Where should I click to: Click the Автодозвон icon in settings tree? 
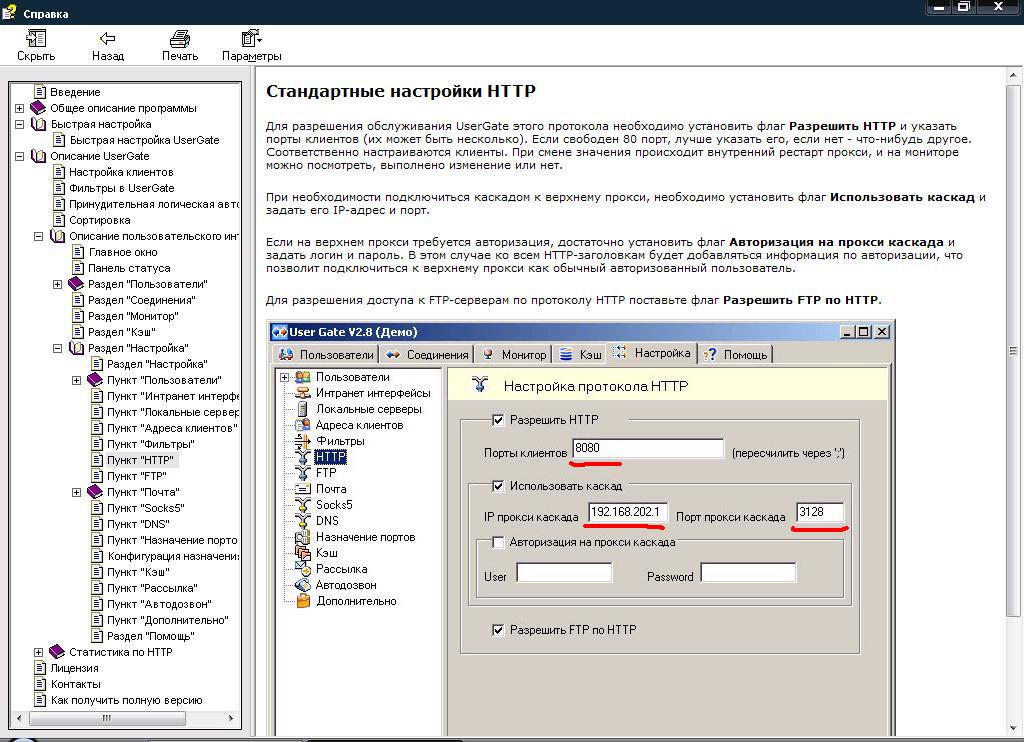coord(302,585)
